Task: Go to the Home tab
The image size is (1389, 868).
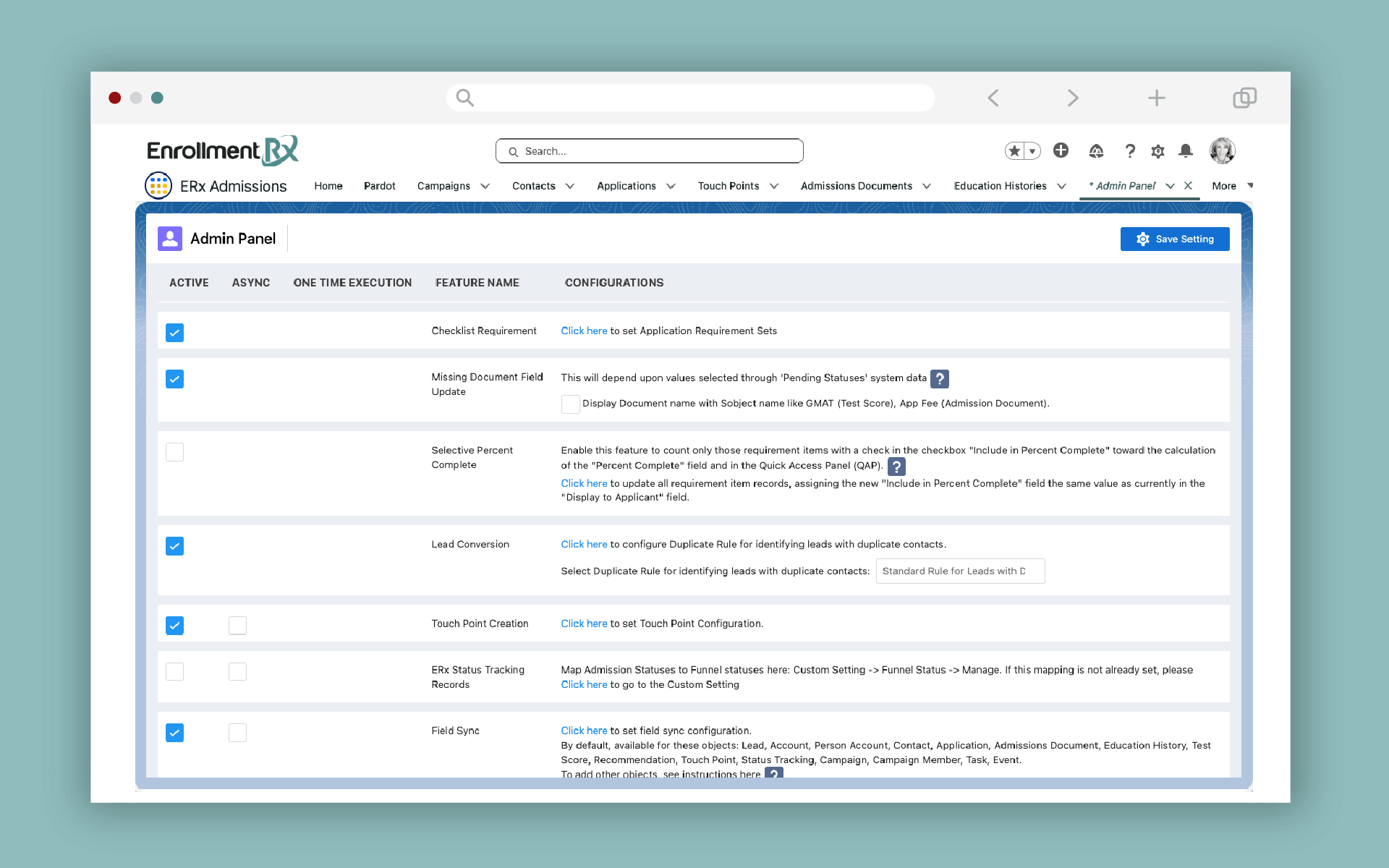Action: tap(328, 186)
